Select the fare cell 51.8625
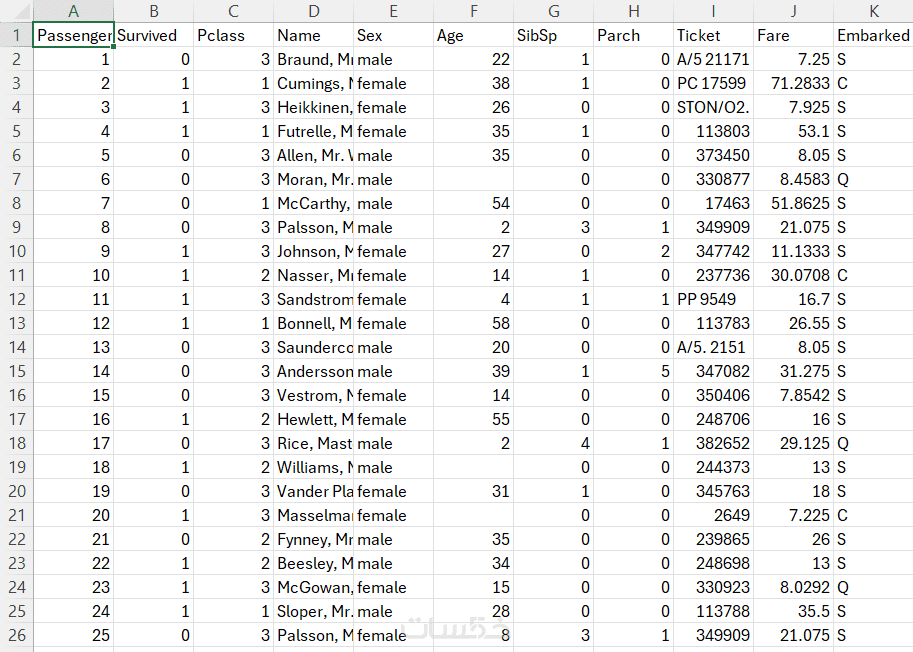 coord(793,204)
